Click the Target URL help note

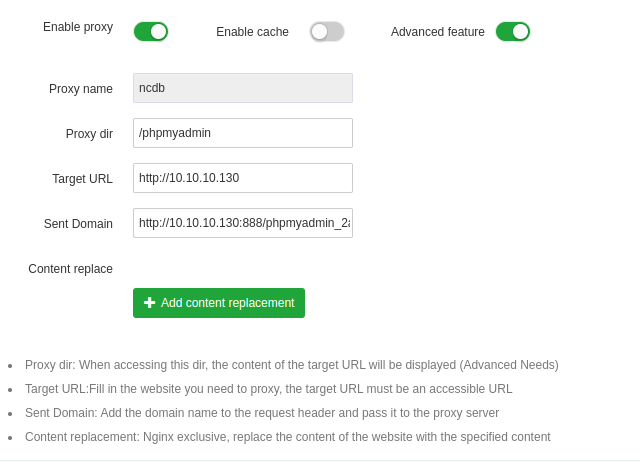(x=268, y=389)
